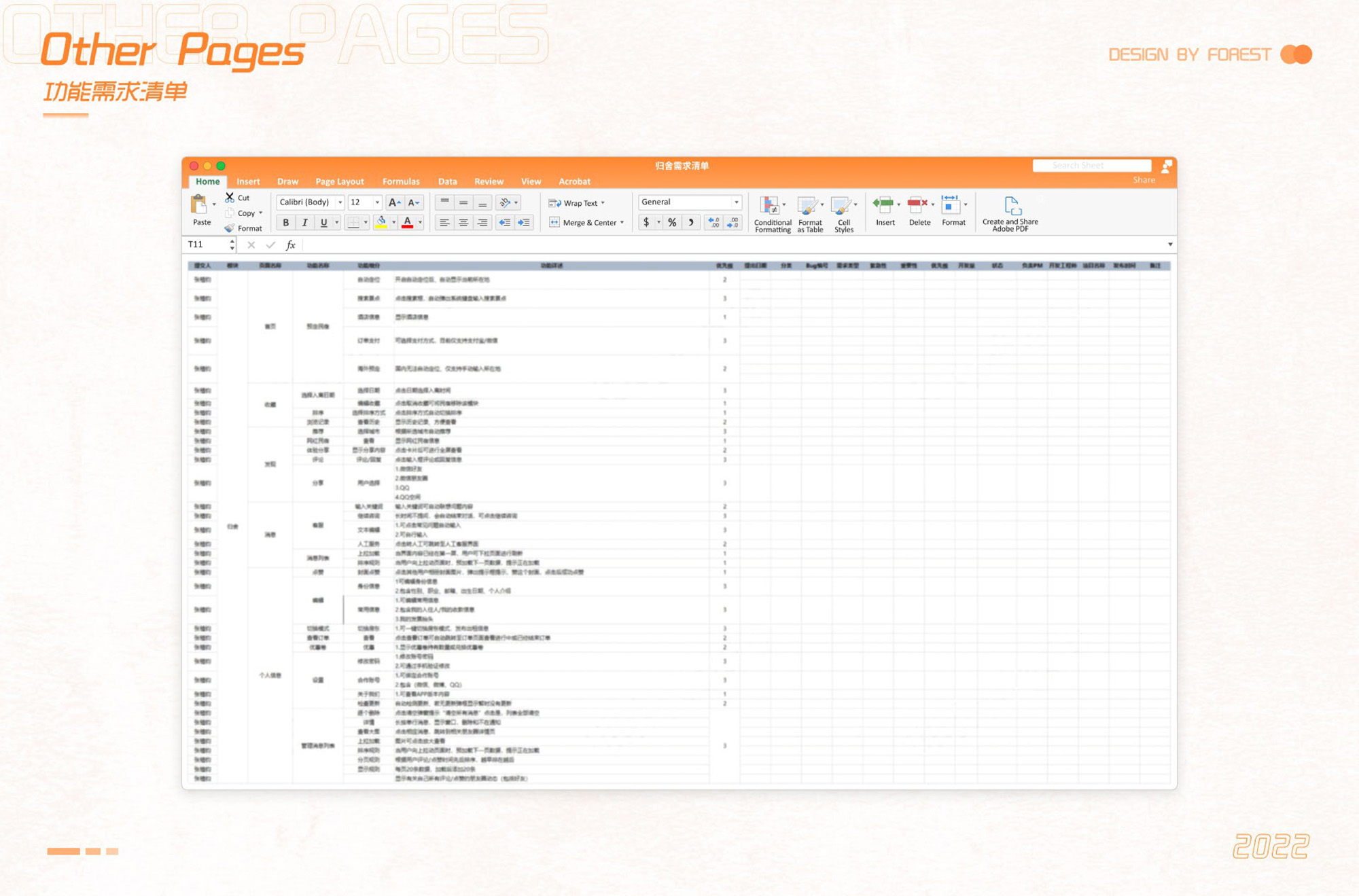The image size is (1359, 896).
Task: Click the T11 name box
Action: pos(207,245)
